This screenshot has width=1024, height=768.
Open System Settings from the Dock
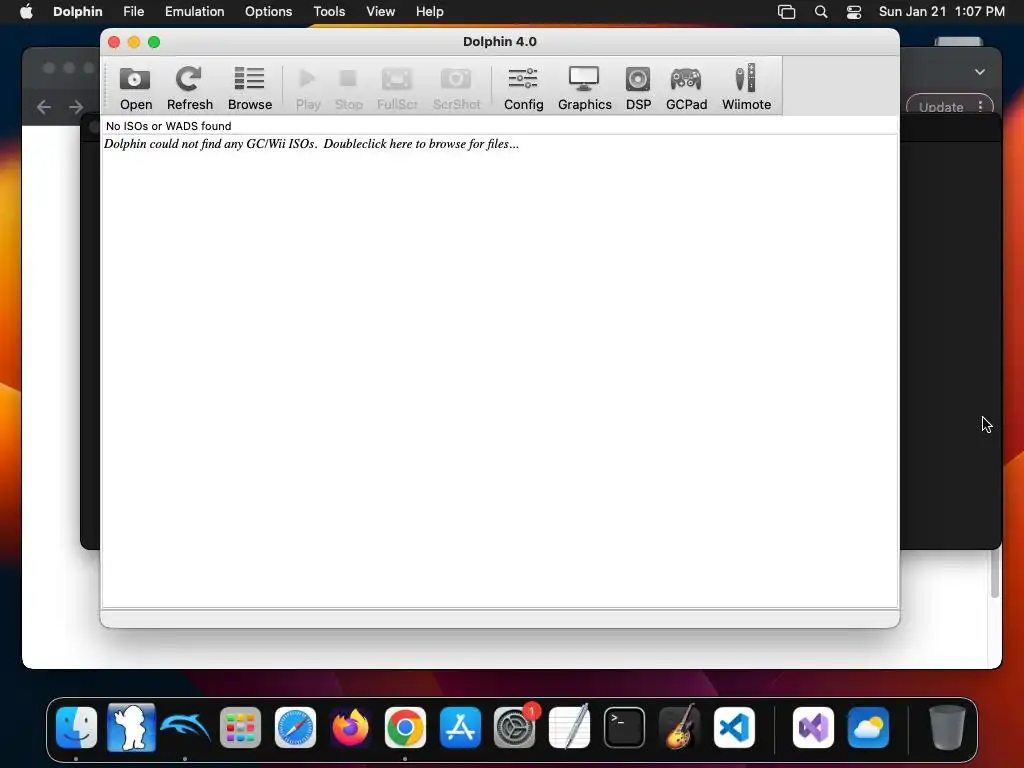point(515,728)
